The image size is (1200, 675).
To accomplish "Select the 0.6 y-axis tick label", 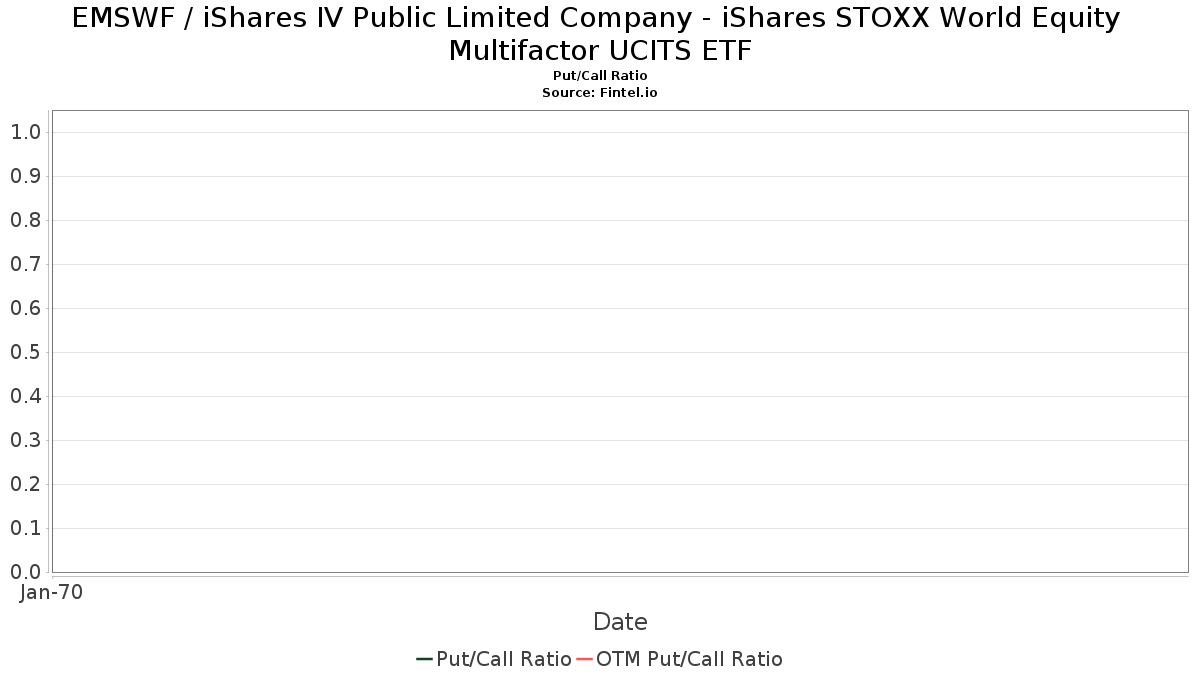I will point(26,308).
